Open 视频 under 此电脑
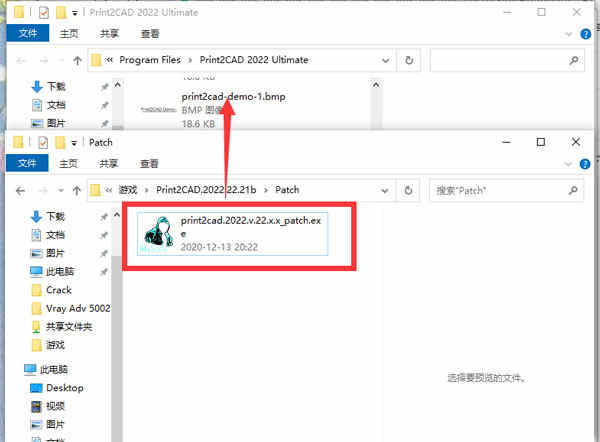600x442 pixels. pos(56,406)
